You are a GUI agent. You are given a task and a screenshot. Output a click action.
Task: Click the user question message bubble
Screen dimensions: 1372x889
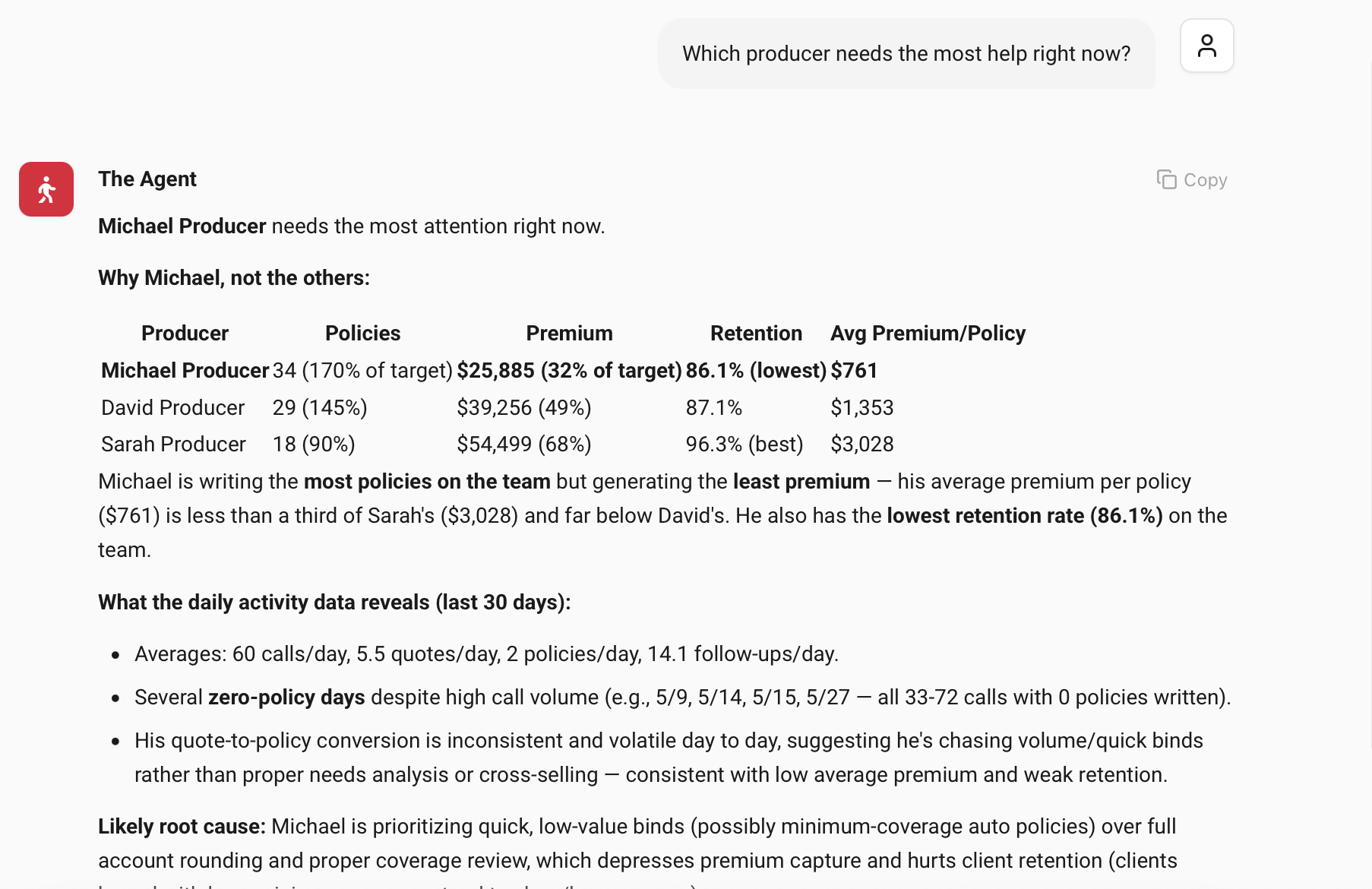(906, 54)
